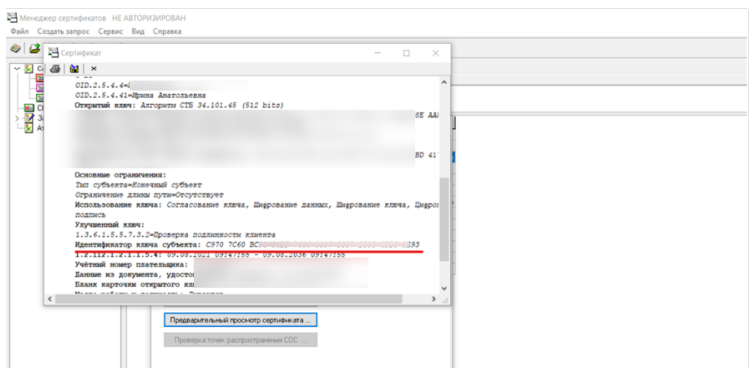Select the last green-X tree node icon
755x381 pixels.
[x=29, y=128]
